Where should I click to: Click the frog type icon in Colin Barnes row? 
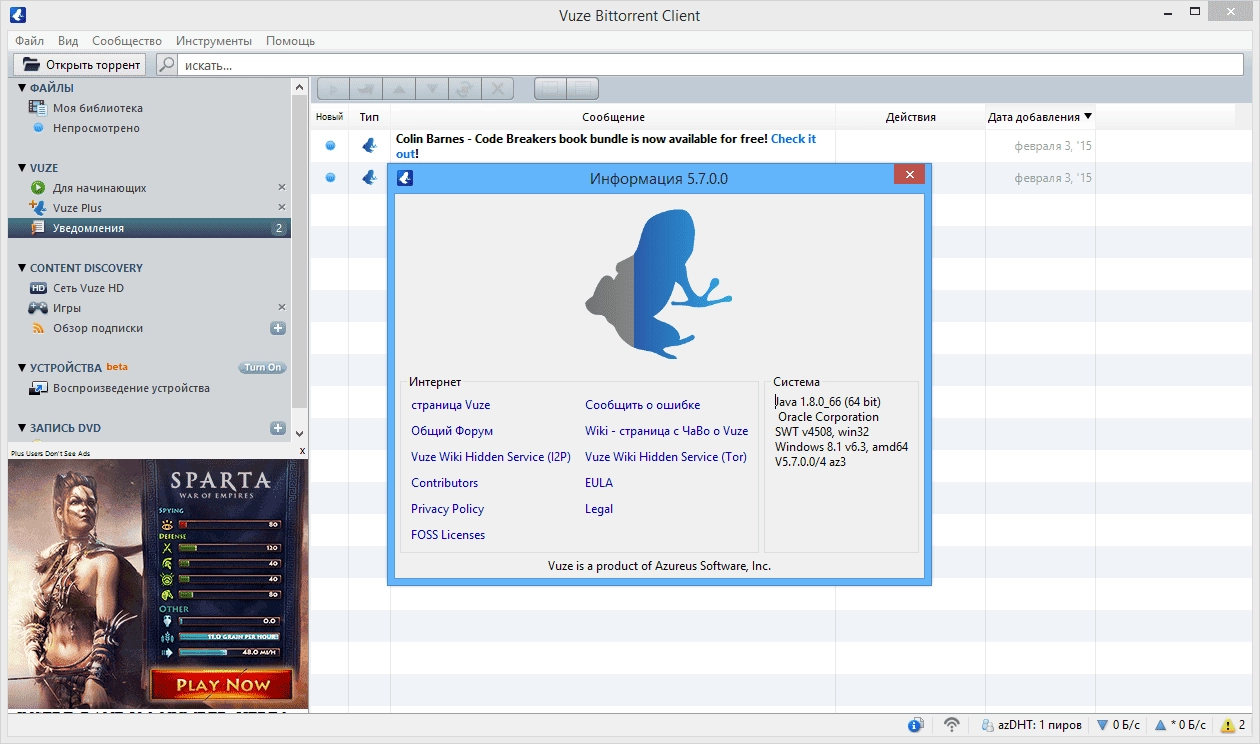click(369, 145)
